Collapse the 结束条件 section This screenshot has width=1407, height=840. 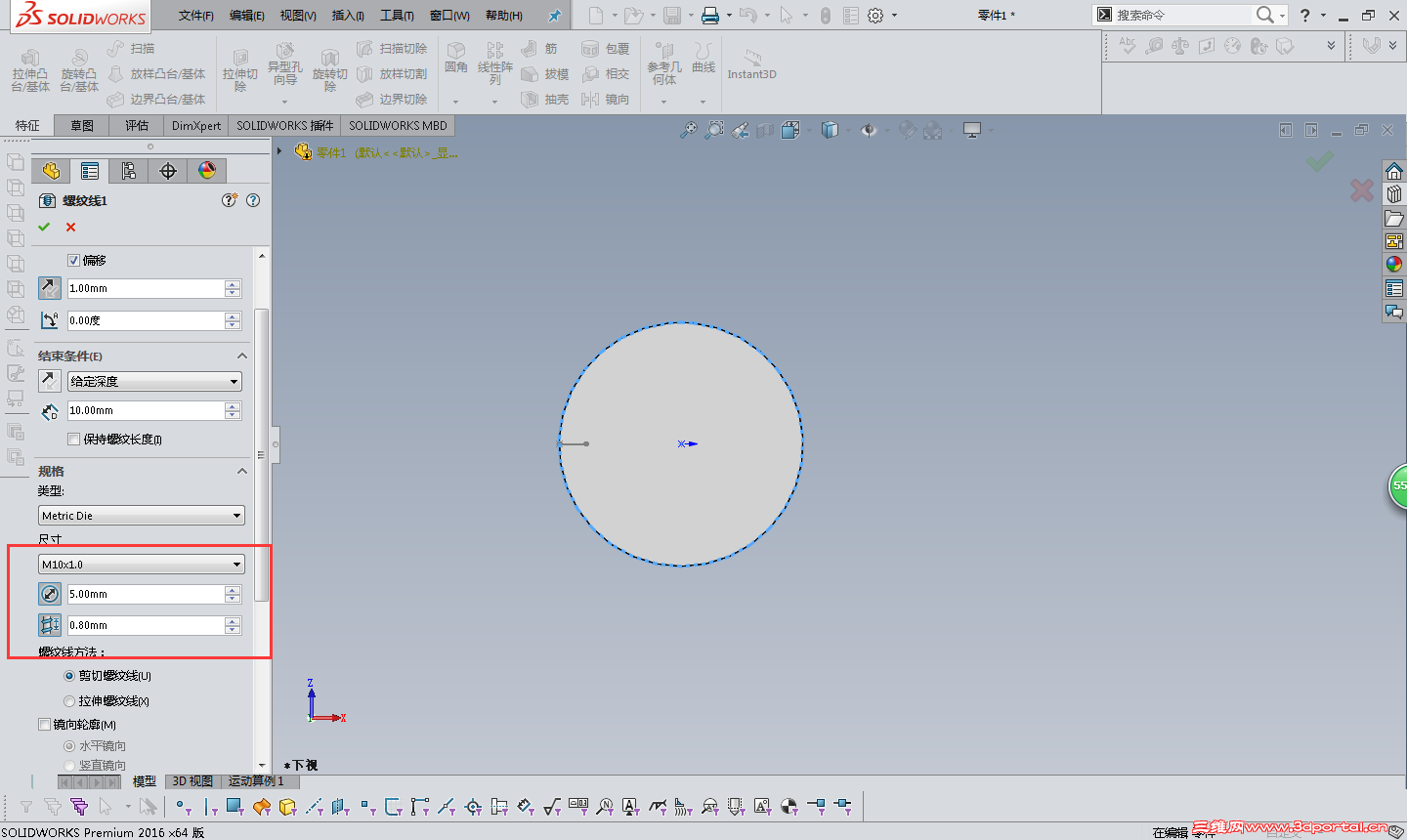pyautogui.click(x=242, y=356)
